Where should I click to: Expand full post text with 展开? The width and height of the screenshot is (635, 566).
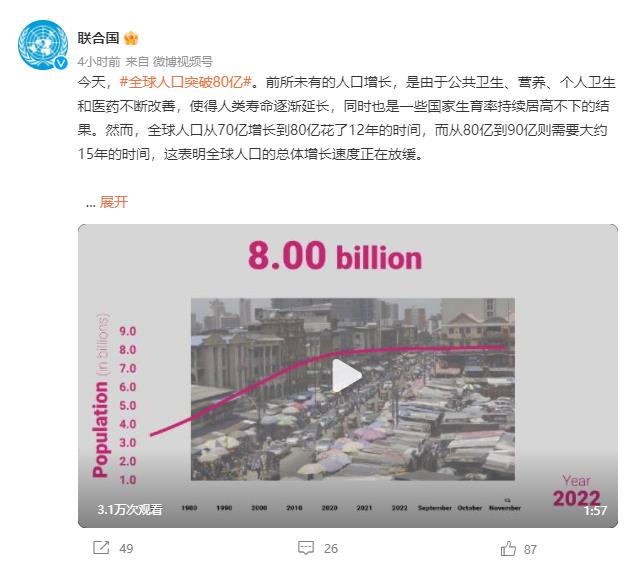pyautogui.click(x=113, y=202)
